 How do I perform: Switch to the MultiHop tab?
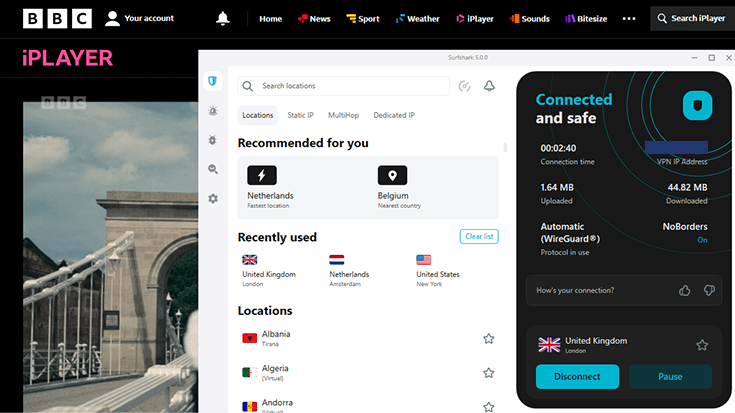[x=343, y=115]
